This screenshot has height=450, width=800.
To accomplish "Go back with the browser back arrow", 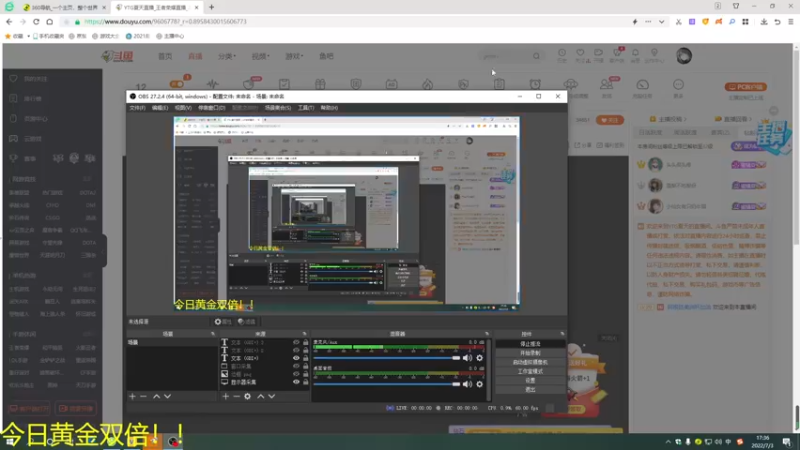I will pos(9,22).
